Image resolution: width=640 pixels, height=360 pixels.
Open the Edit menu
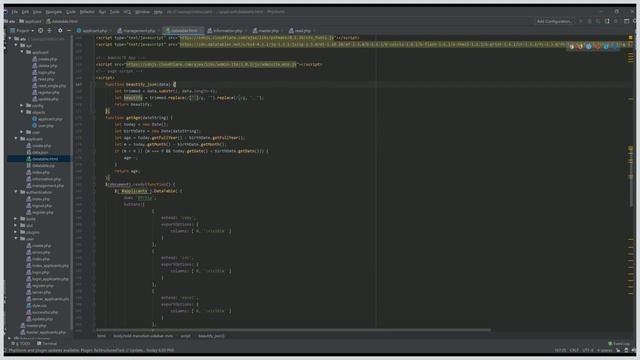click(x=25, y=12)
